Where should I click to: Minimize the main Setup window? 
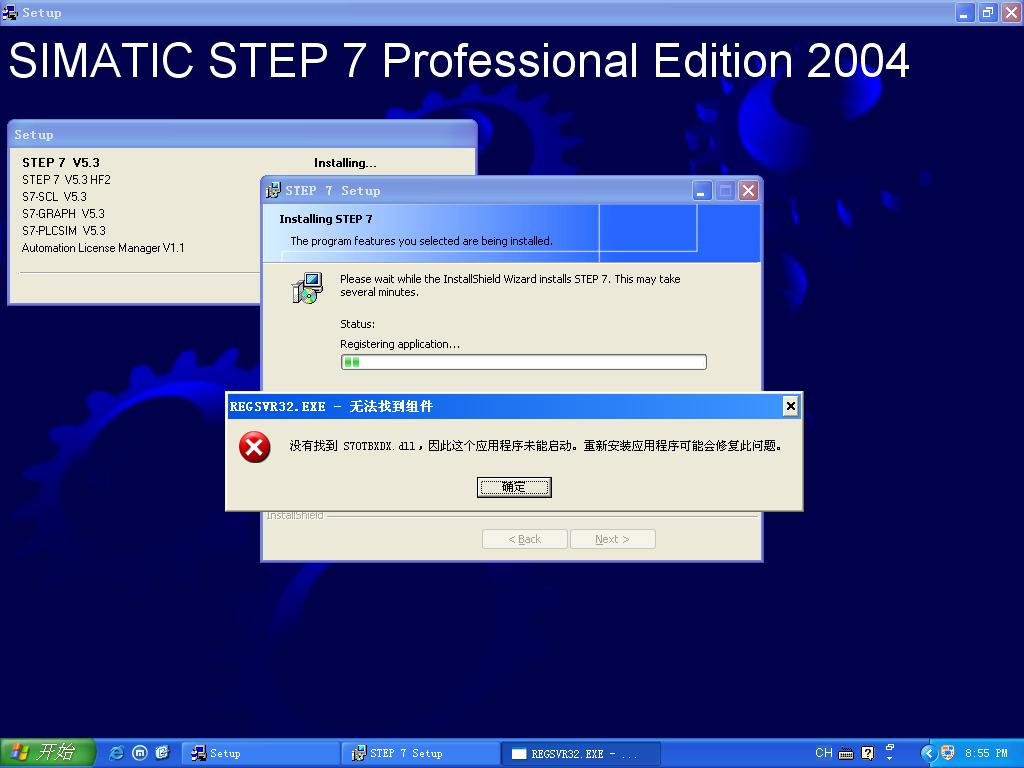[964, 12]
